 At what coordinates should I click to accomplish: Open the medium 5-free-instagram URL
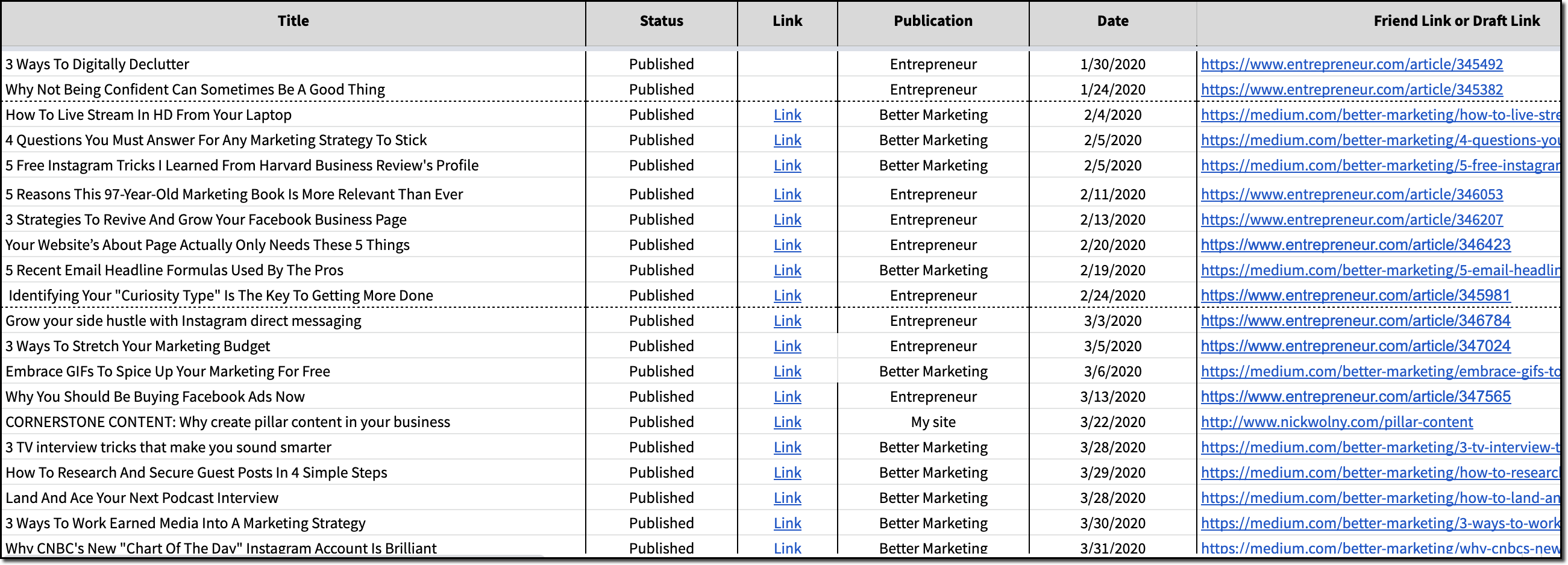[1381, 166]
